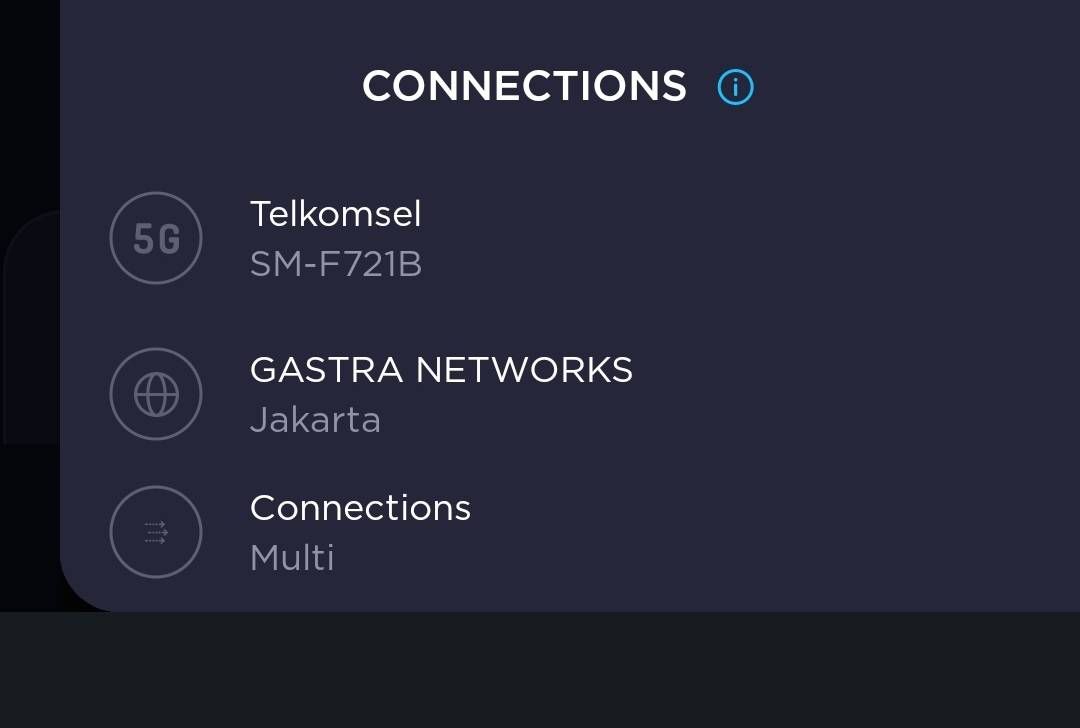Screen dimensions: 1080x728
Task: Click the globe icon beside GASTRA NETWORKS
Action: point(155,393)
